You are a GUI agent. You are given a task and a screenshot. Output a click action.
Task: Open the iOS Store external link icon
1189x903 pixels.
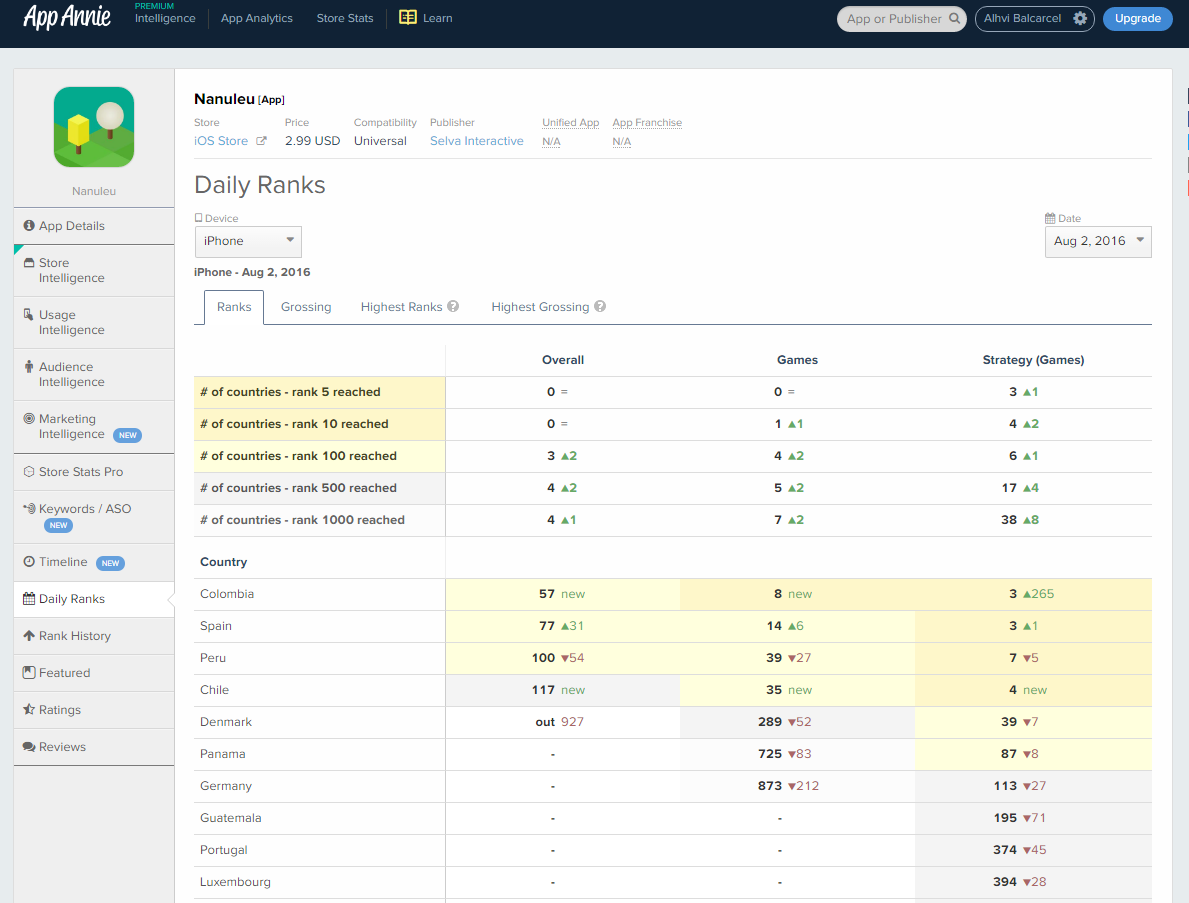261,141
